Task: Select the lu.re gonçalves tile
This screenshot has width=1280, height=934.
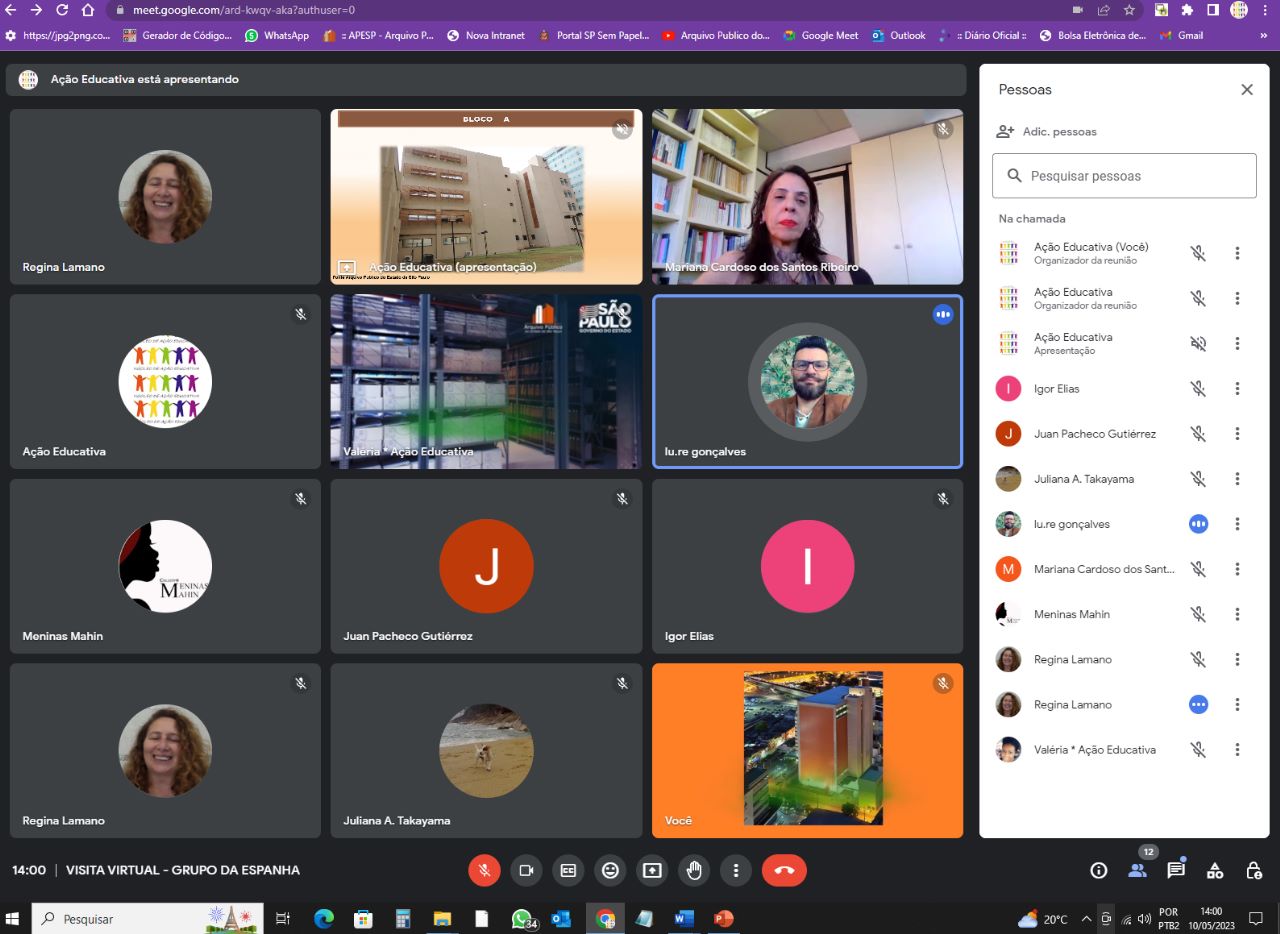Action: 808,382
